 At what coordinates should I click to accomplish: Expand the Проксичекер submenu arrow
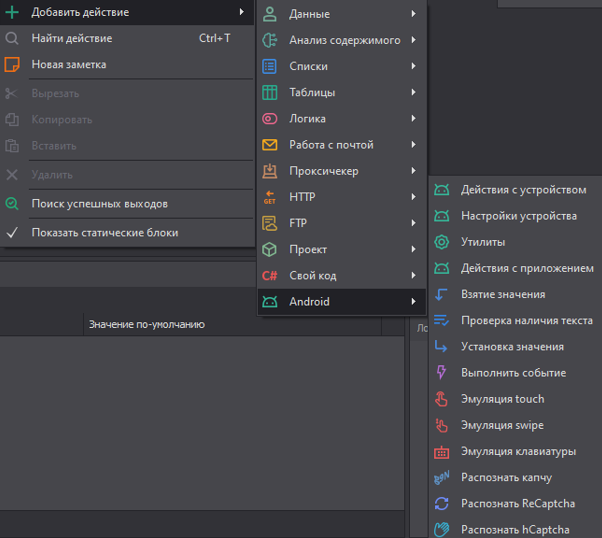coord(413,171)
